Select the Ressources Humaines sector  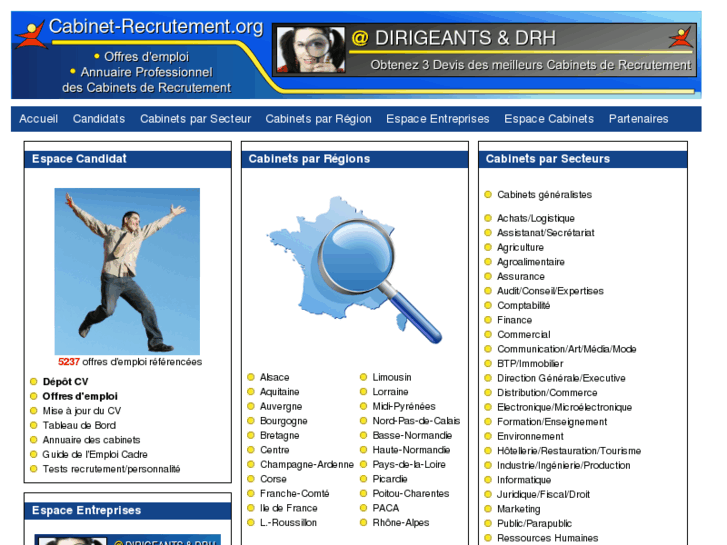coord(547,538)
